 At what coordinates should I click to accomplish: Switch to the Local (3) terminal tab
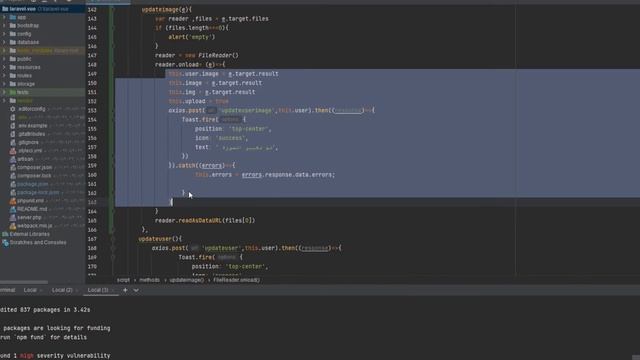coord(98,290)
